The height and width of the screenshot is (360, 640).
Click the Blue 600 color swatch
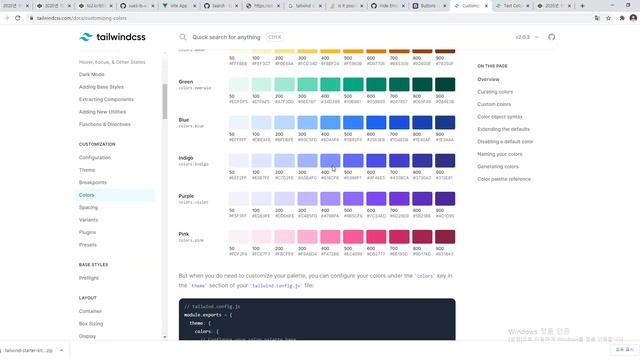pos(376,122)
